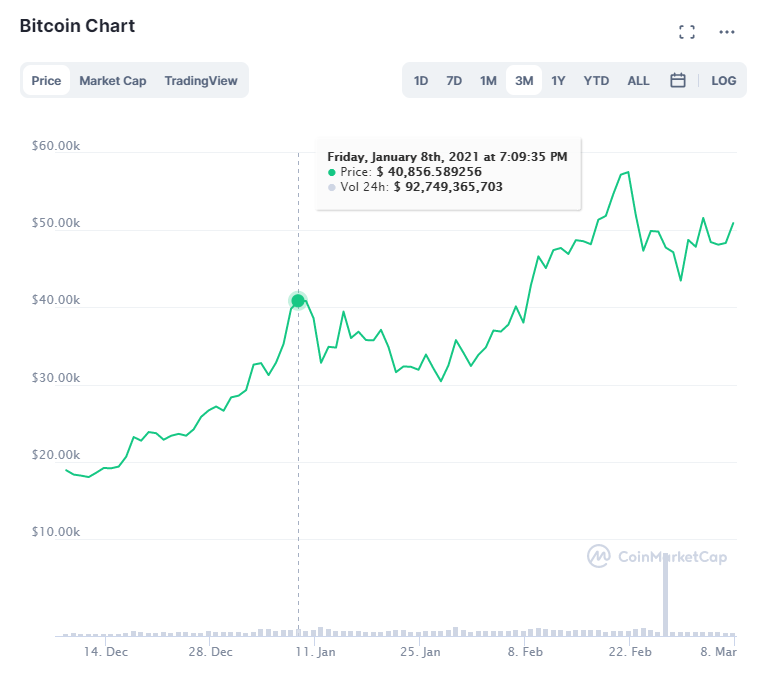Show ALL time price history
The height and width of the screenshot is (674, 764).
[638, 81]
